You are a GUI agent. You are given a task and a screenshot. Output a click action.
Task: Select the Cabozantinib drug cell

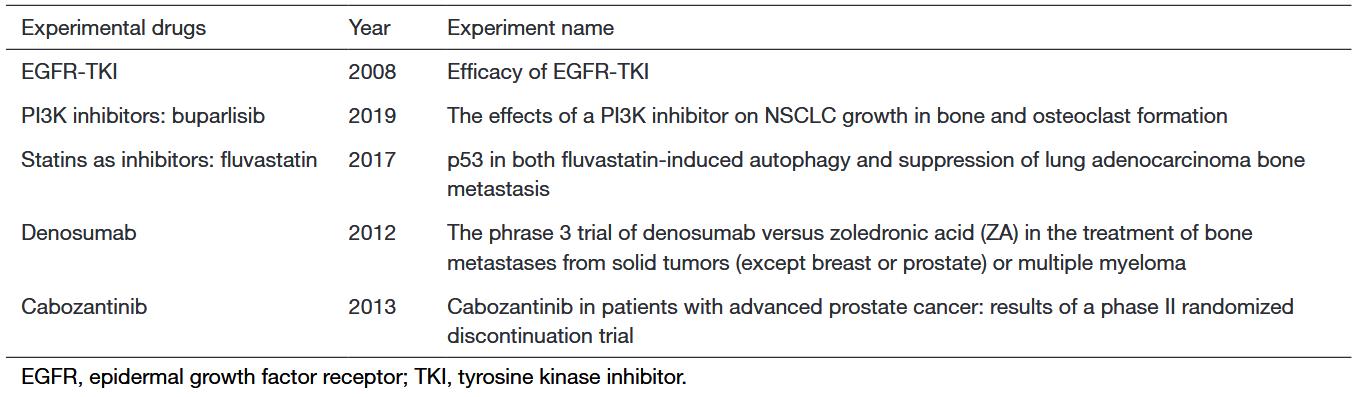pos(84,307)
